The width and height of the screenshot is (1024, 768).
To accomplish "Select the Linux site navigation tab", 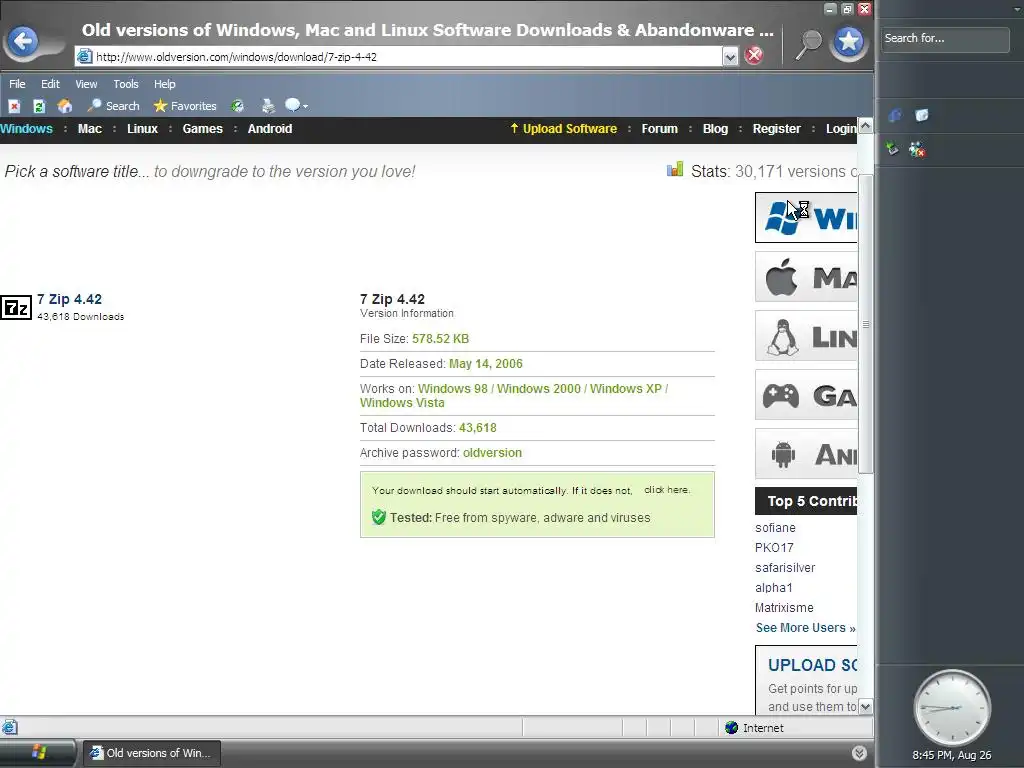I will click(142, 129).
